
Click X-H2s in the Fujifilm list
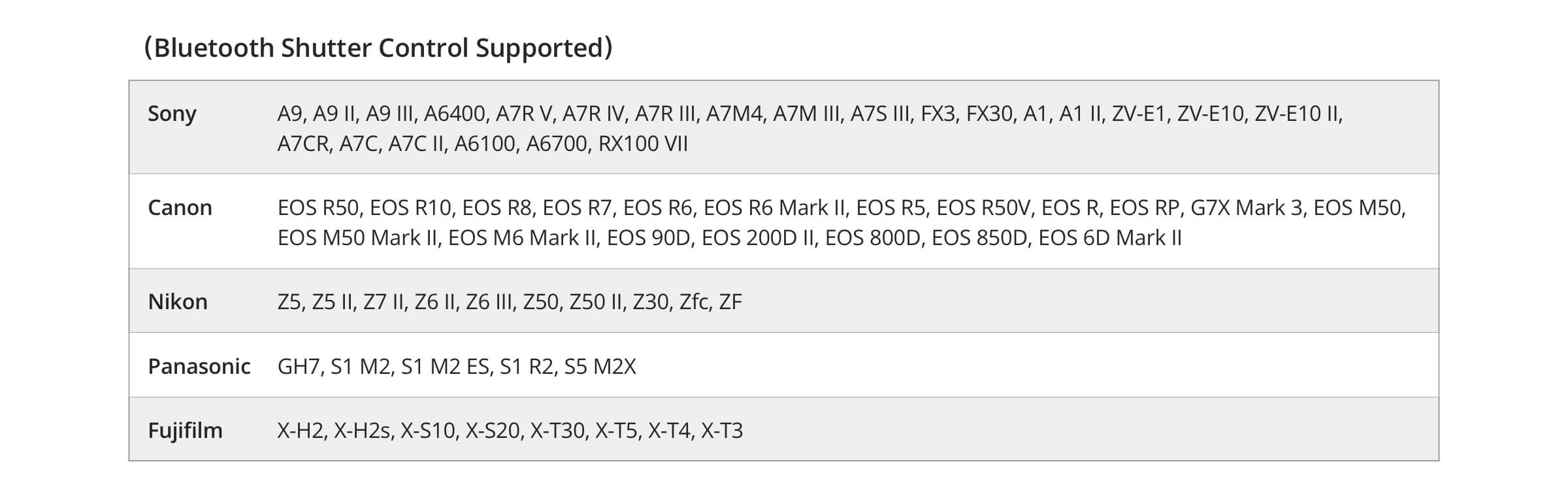coord(363,431)
